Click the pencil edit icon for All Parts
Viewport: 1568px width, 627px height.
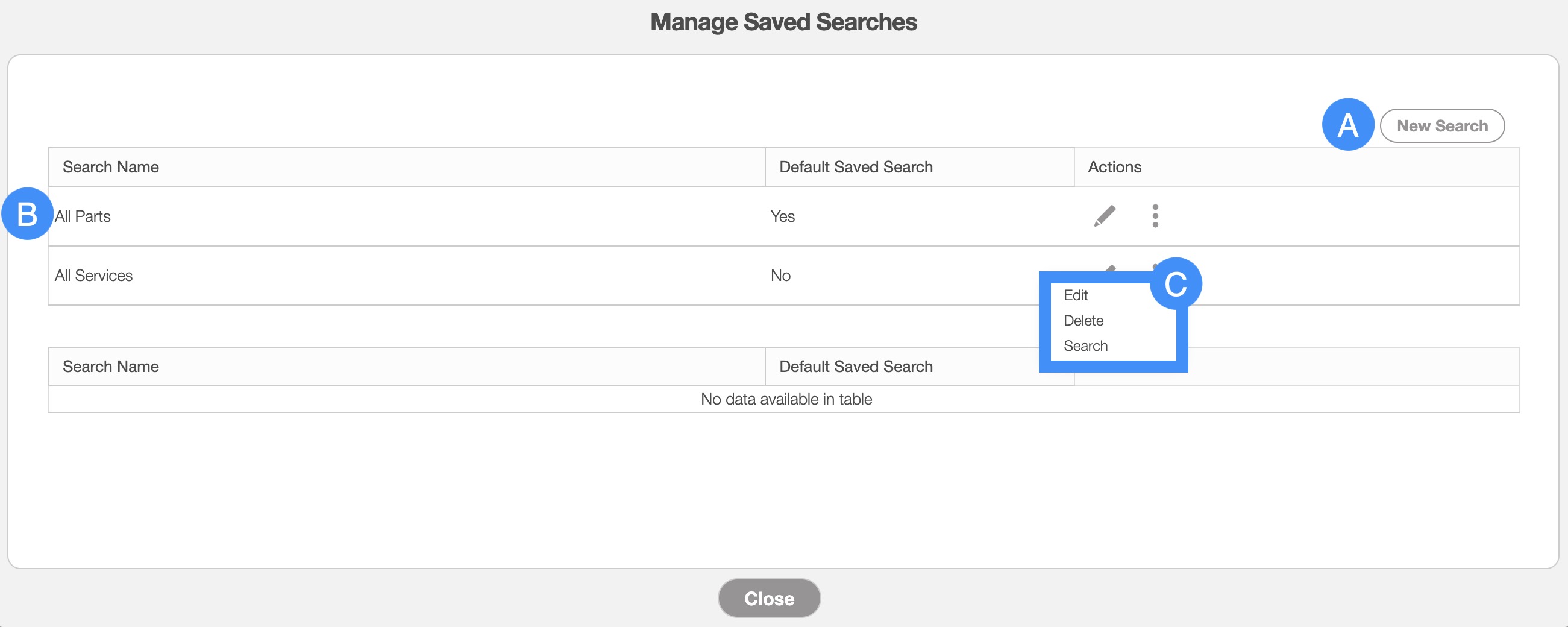(x=1104, y=216)
